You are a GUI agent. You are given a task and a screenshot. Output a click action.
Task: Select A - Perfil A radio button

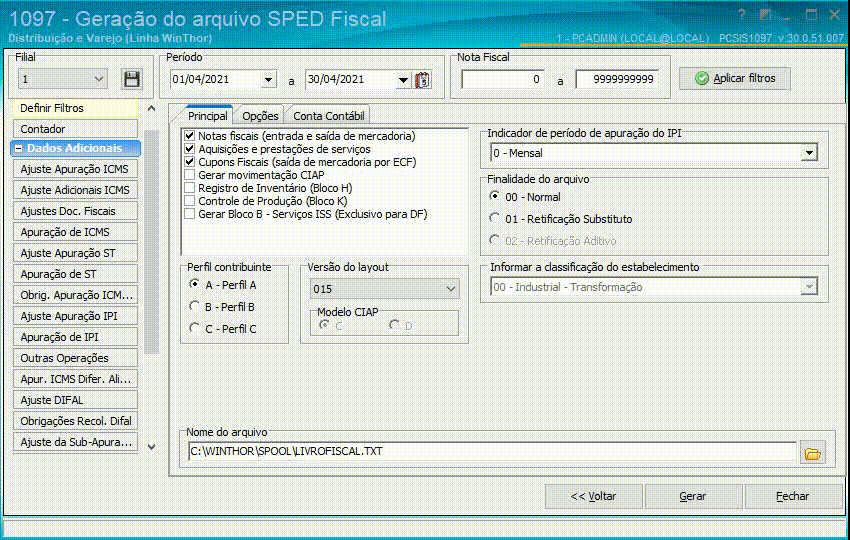pos(194,284)
